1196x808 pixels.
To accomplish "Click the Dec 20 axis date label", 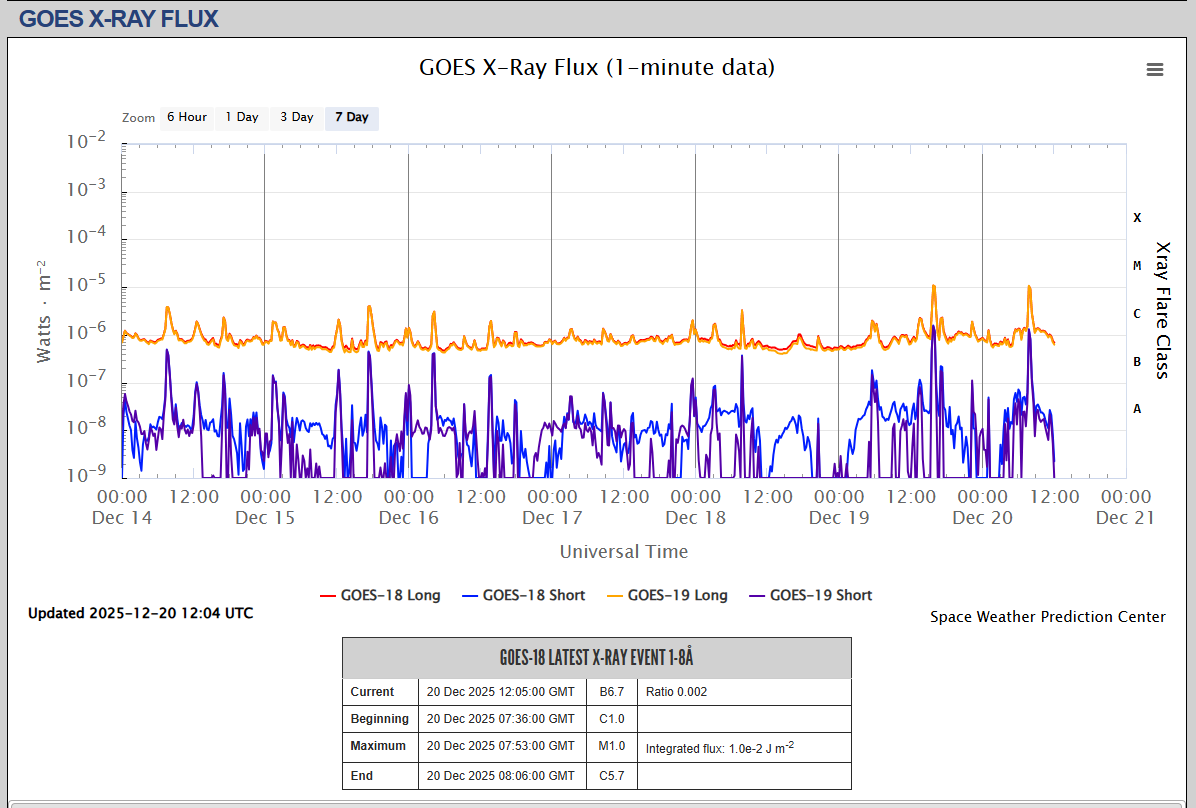I will tap(982, 517).
